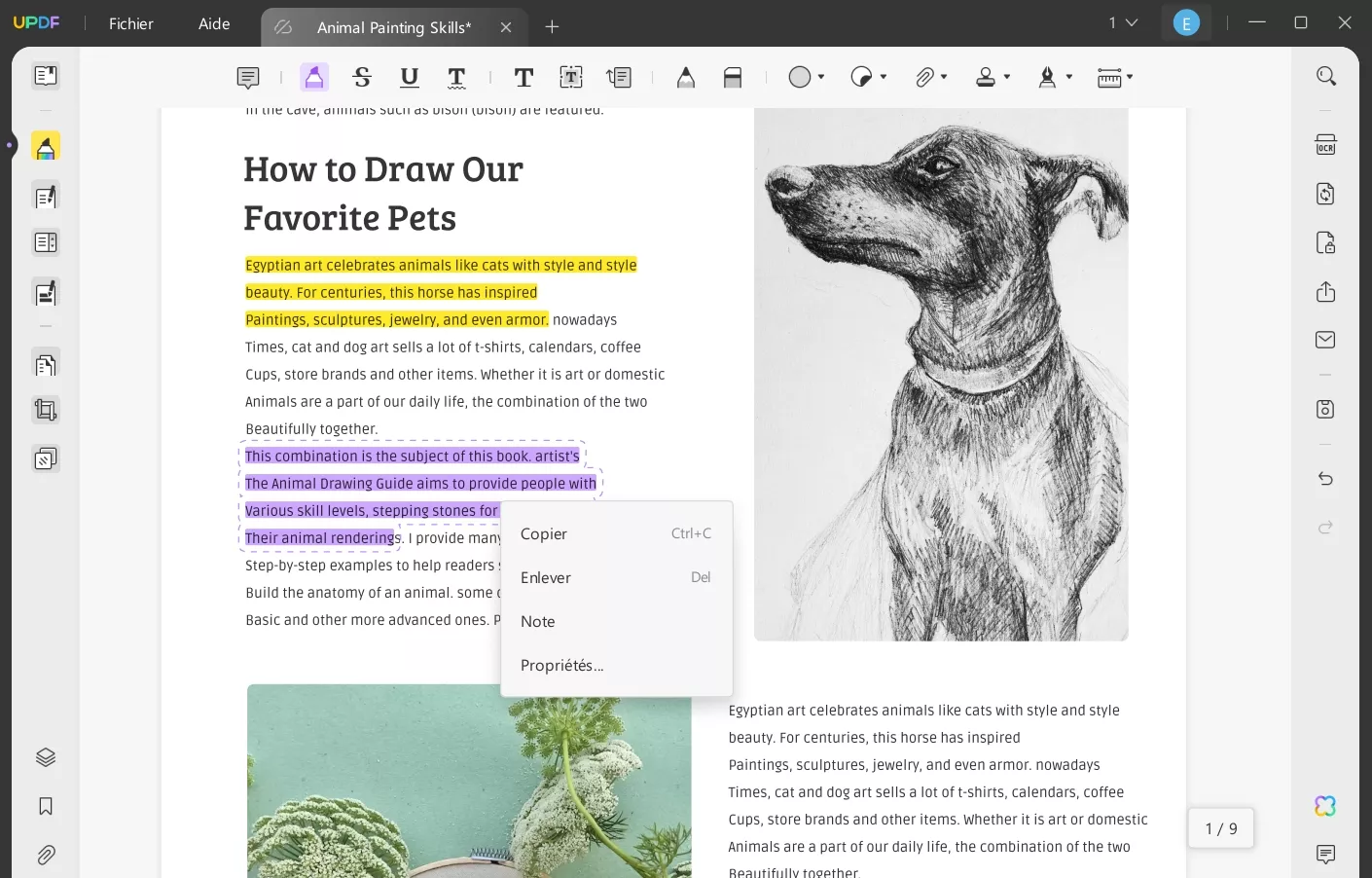Select the Strikethrough tool

click(x=362, y=77)
